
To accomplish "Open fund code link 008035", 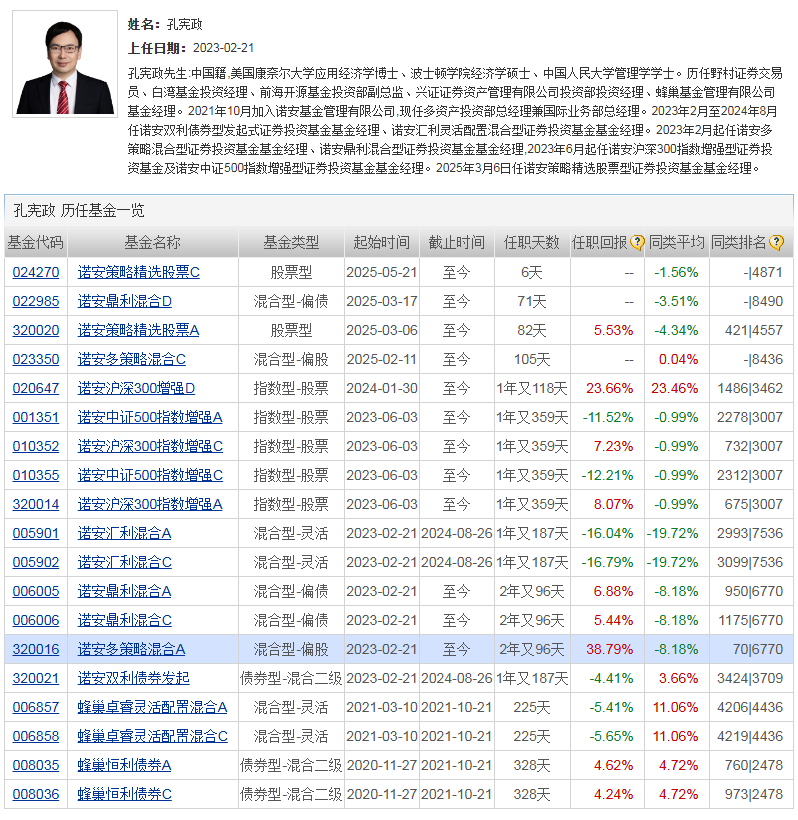I will point(36,766).
